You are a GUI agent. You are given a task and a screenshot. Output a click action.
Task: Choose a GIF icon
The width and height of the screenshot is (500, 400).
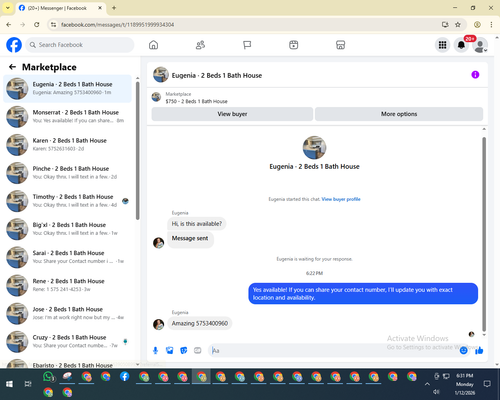[198, 350]
